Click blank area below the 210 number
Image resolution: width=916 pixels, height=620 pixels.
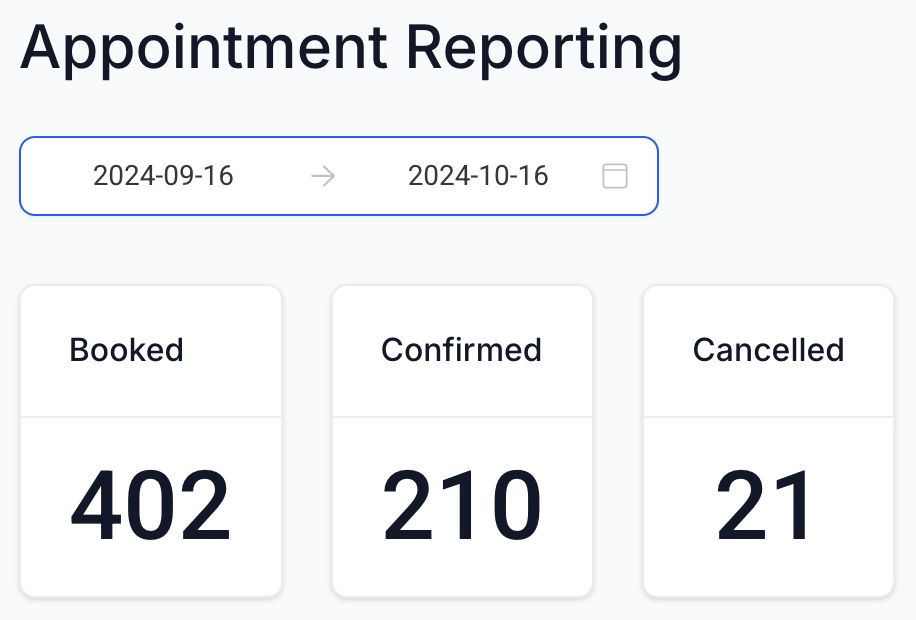click(461, 572)
